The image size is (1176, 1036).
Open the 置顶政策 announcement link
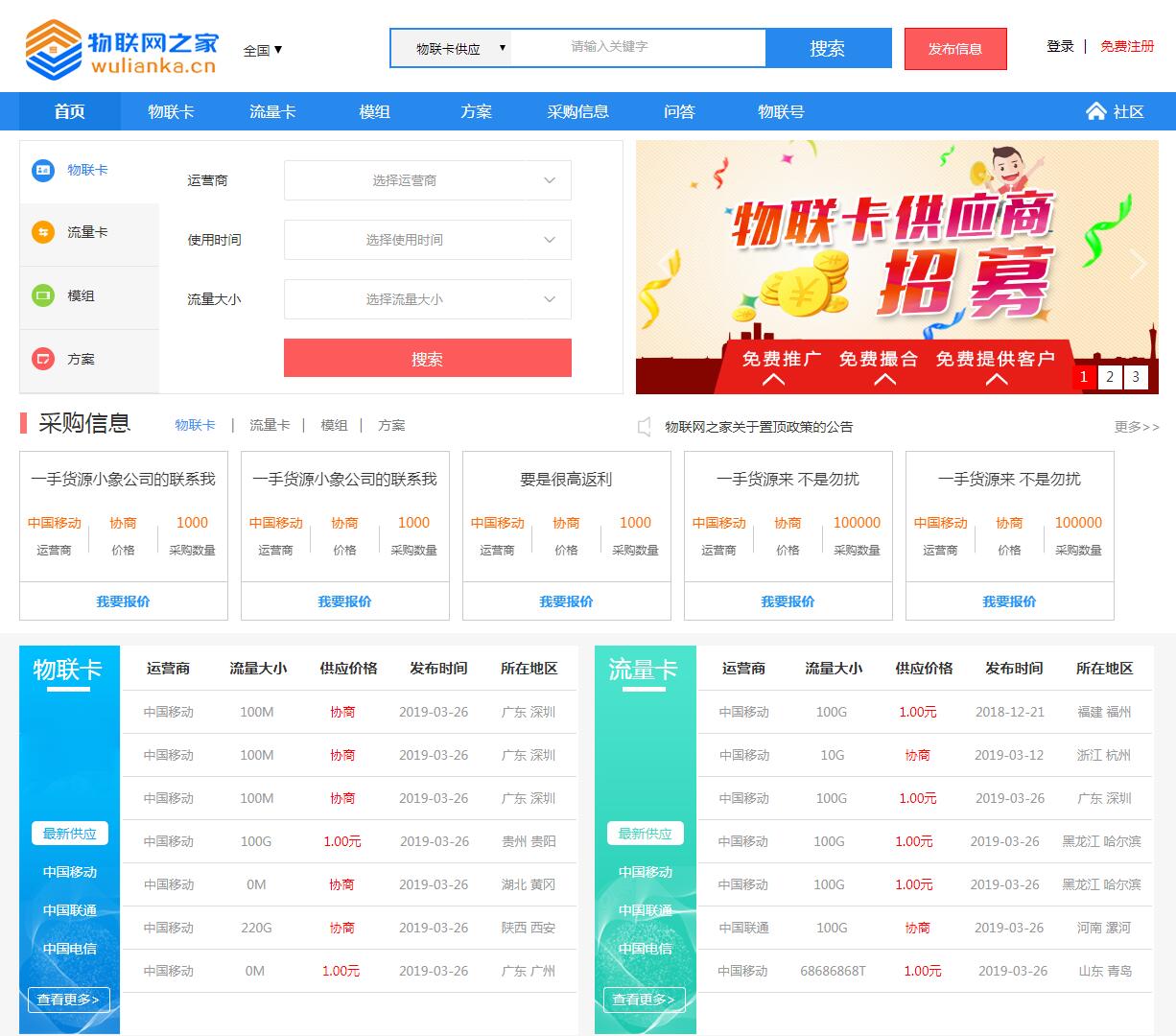[759, 427]
